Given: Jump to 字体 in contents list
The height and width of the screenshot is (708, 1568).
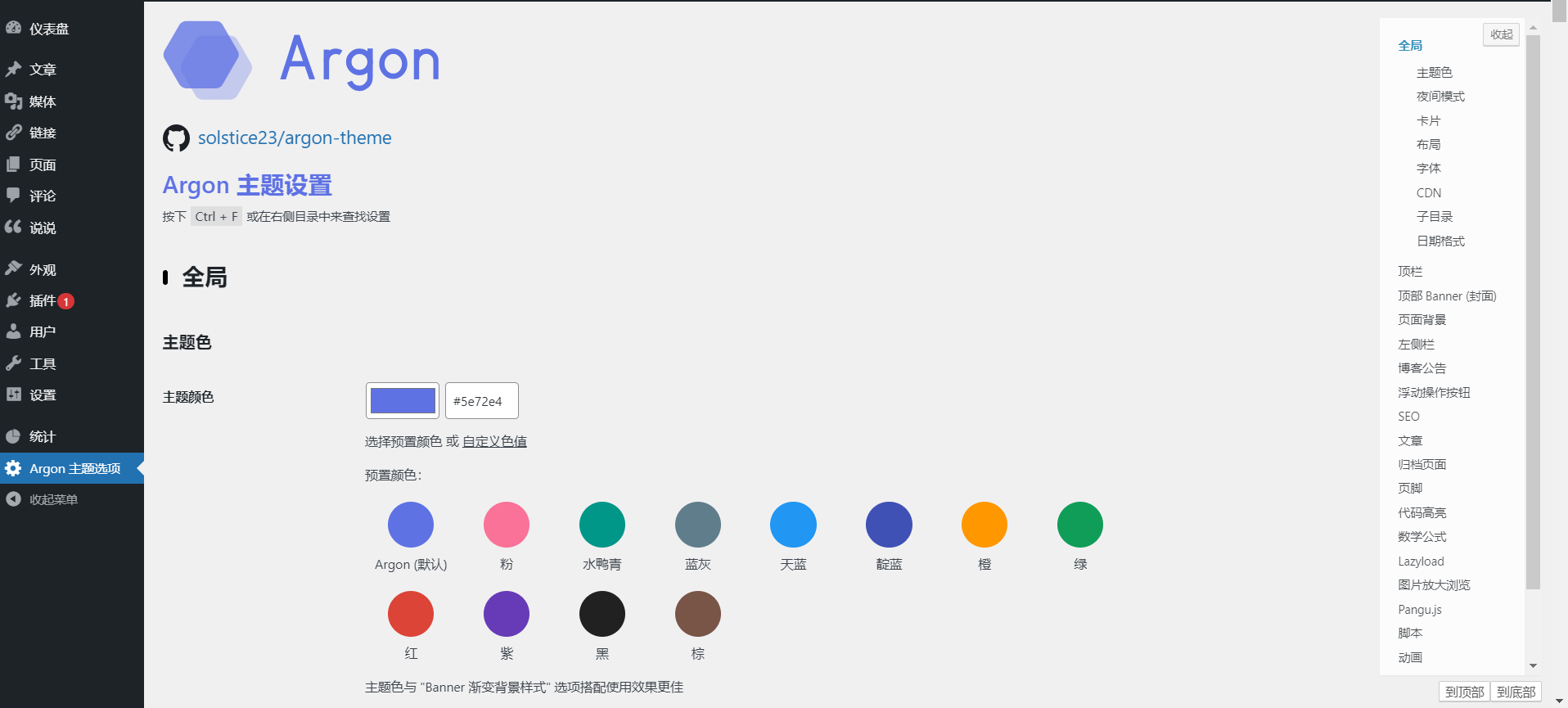Looking at the screenshot, I should coord(1428,169).
